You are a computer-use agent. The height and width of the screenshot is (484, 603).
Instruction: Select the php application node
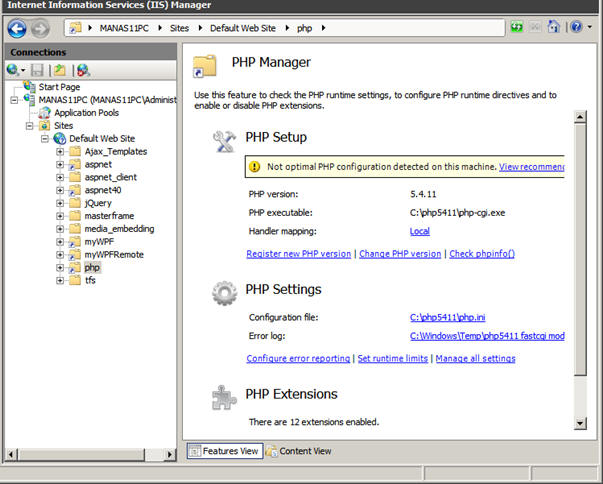[x=92, y=268]
